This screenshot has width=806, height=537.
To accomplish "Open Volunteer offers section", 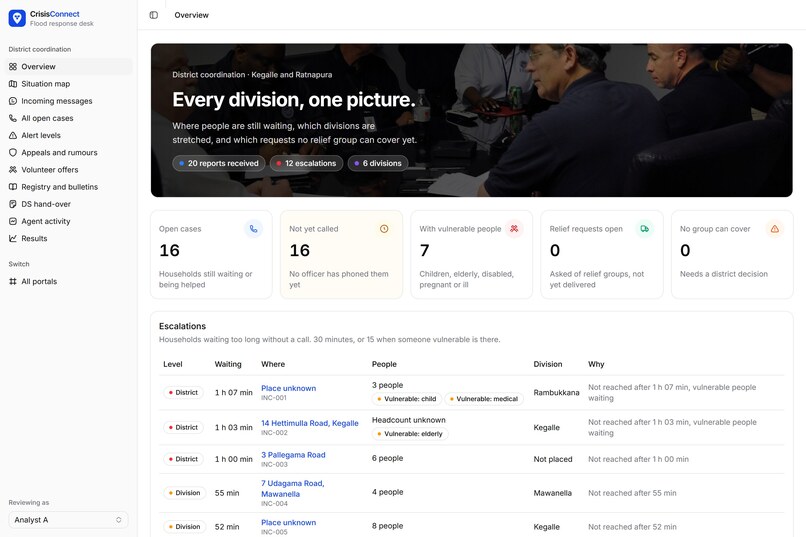I will click(x=68, y=170).
